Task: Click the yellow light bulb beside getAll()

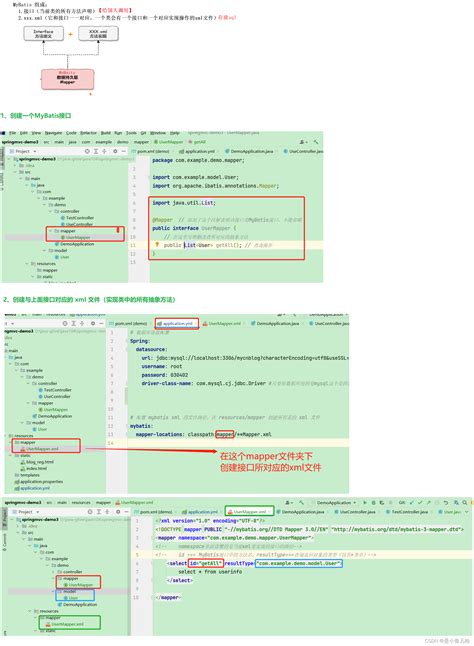Action: [156, 244]
